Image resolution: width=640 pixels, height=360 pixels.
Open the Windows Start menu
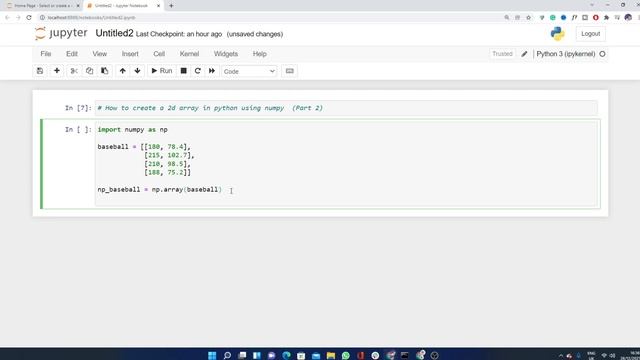(212, 355)
